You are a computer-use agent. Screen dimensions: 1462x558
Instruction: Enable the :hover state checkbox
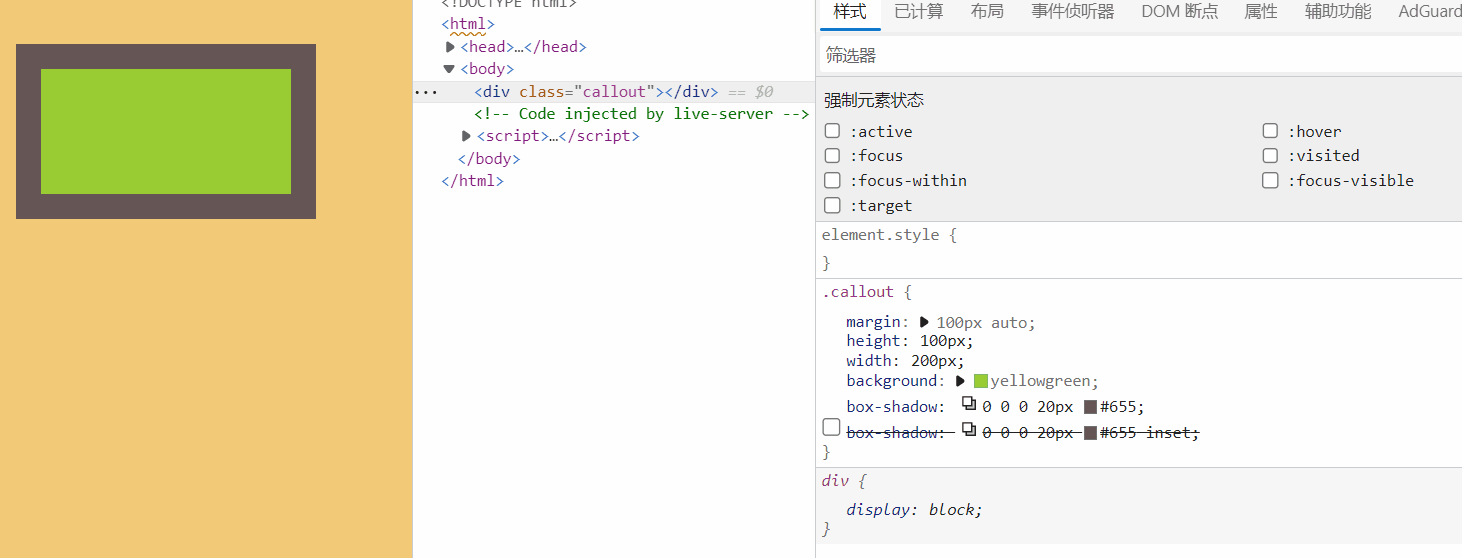click(x=1270, y=131)
